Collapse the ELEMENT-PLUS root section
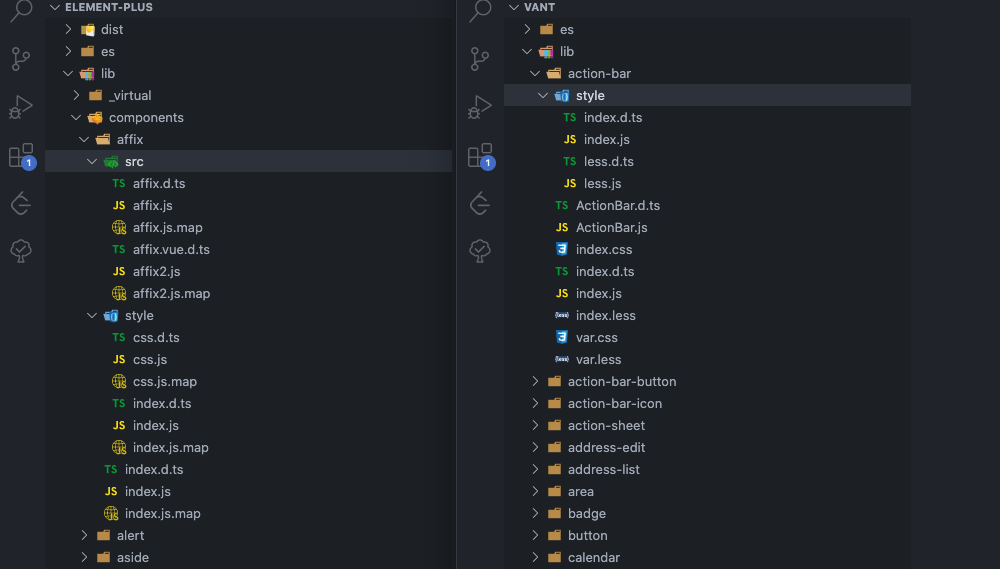 point(55,7)
